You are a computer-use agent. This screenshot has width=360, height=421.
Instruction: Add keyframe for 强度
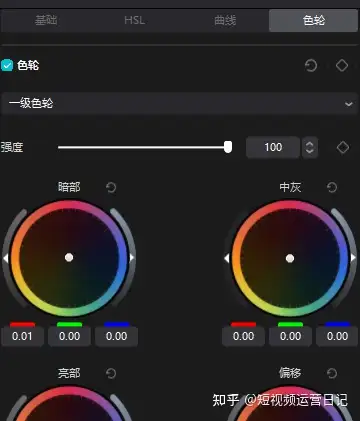pyautogui.click(x=343, y=147)
